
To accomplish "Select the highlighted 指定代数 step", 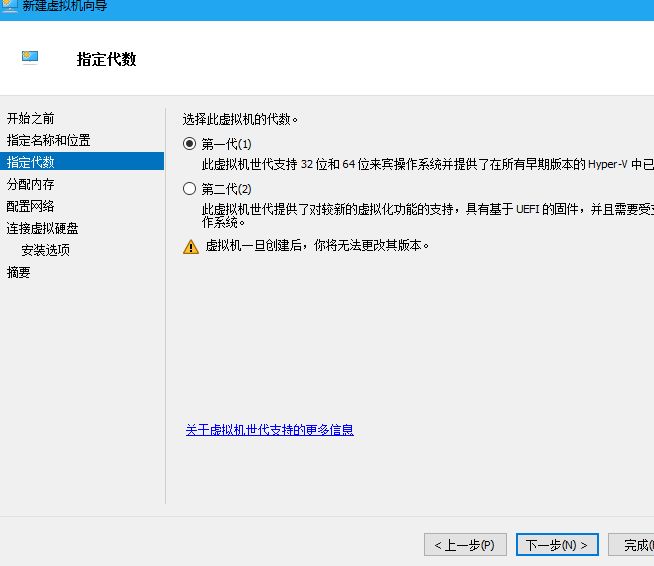I will (82, 162).
